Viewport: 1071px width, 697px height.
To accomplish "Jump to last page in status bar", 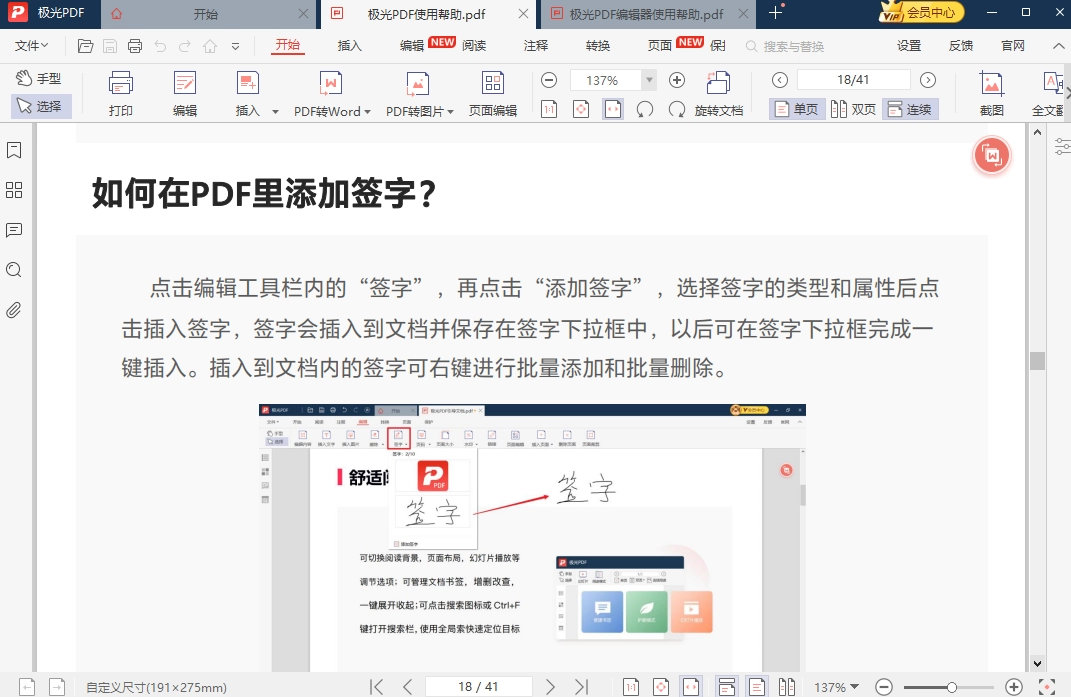I will coord(581,687).
